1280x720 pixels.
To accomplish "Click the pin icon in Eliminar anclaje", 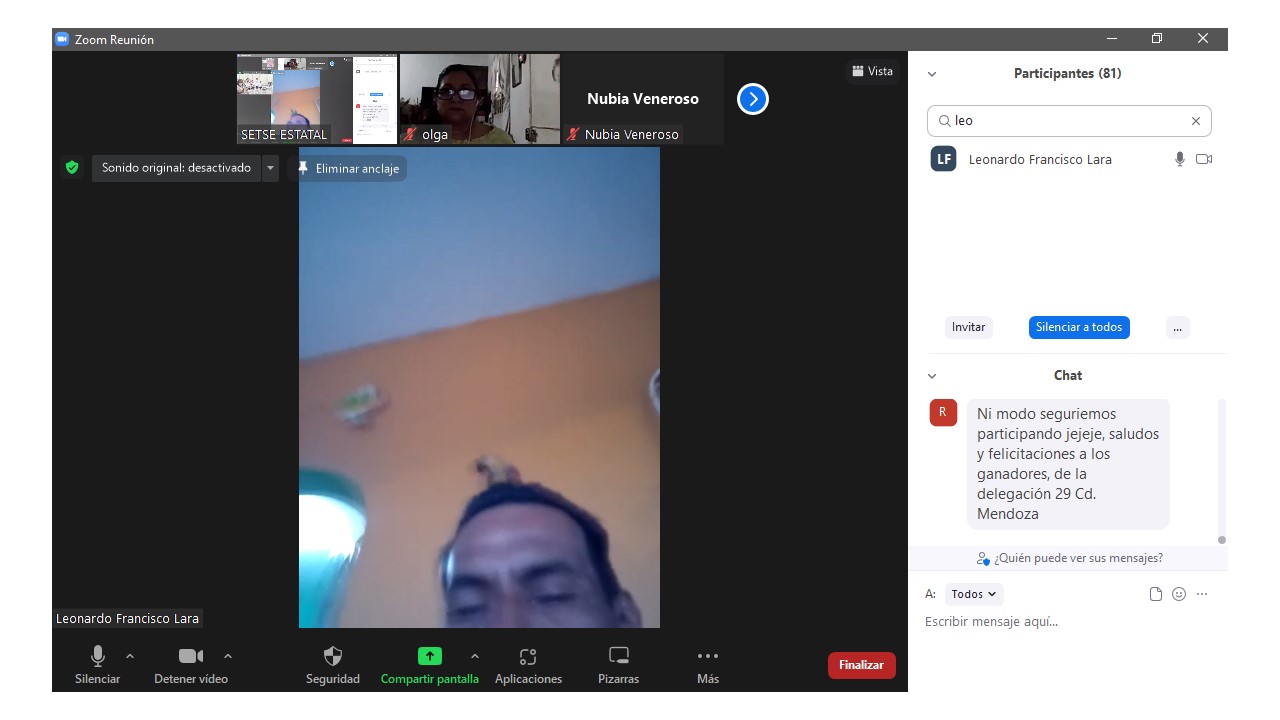I will [303, 168].
